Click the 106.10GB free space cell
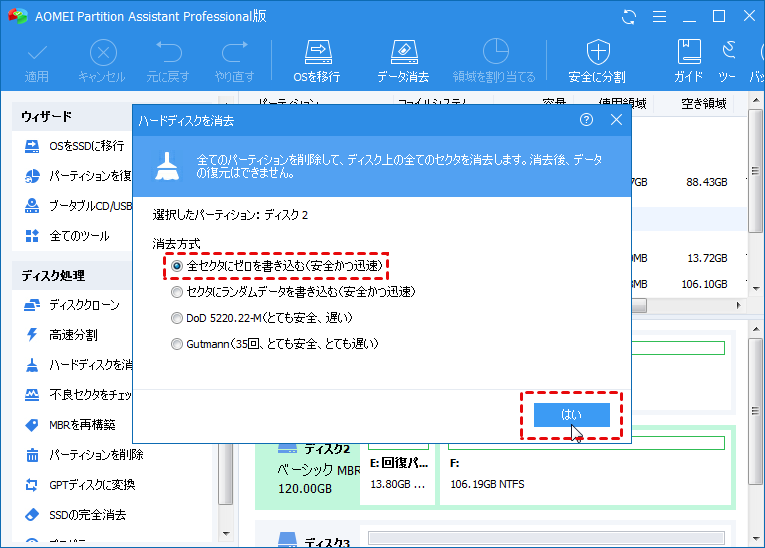 pos(704,284)
